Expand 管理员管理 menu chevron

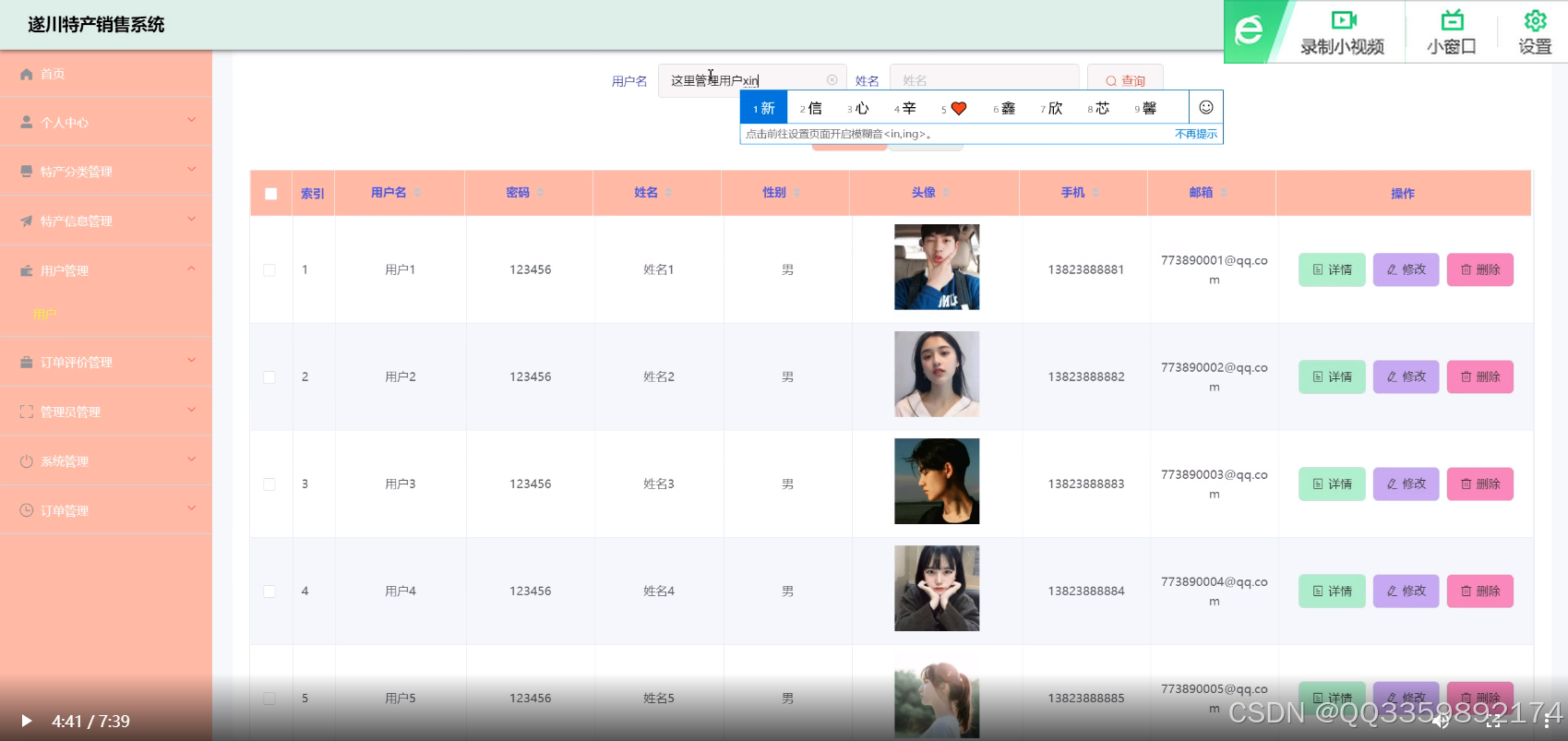tap(192, 410)
